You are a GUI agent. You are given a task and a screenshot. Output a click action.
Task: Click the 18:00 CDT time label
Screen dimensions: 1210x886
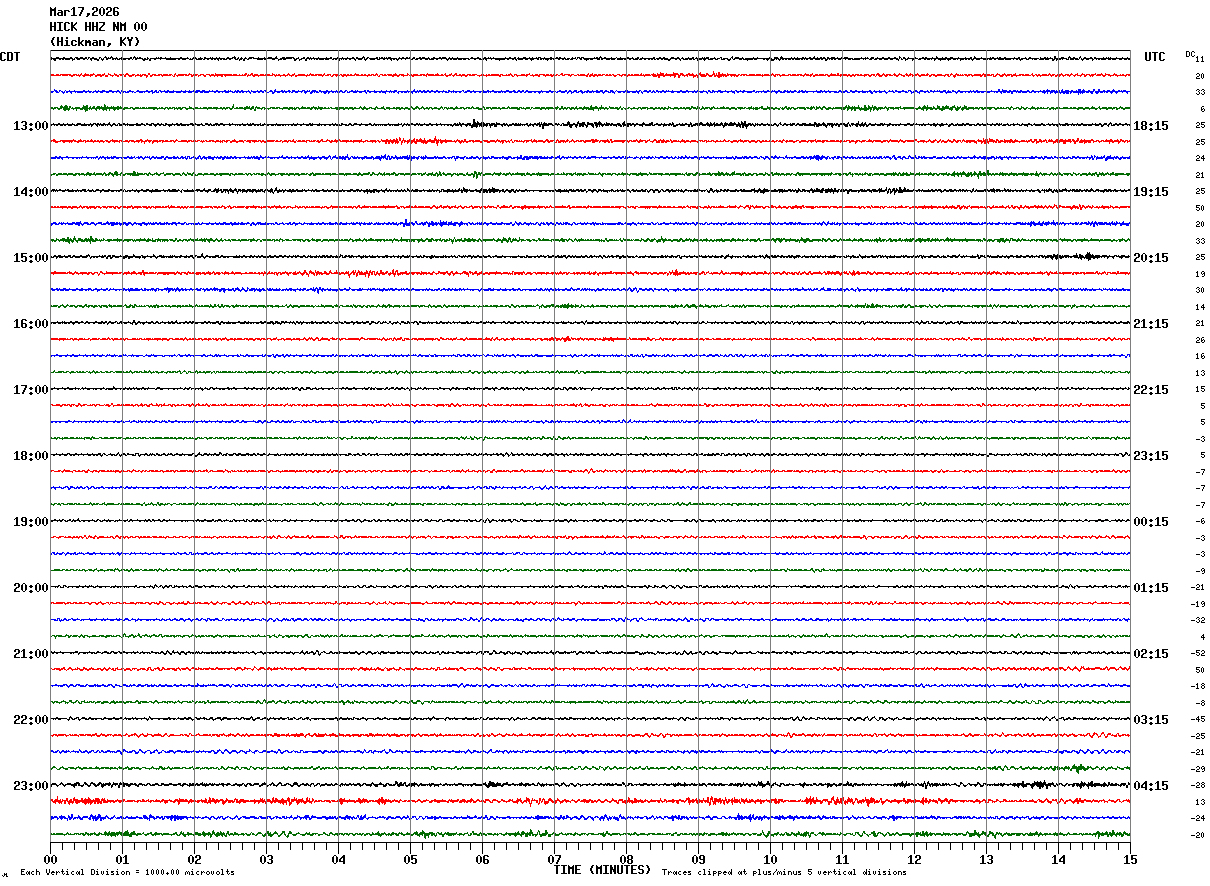point(30,456)
